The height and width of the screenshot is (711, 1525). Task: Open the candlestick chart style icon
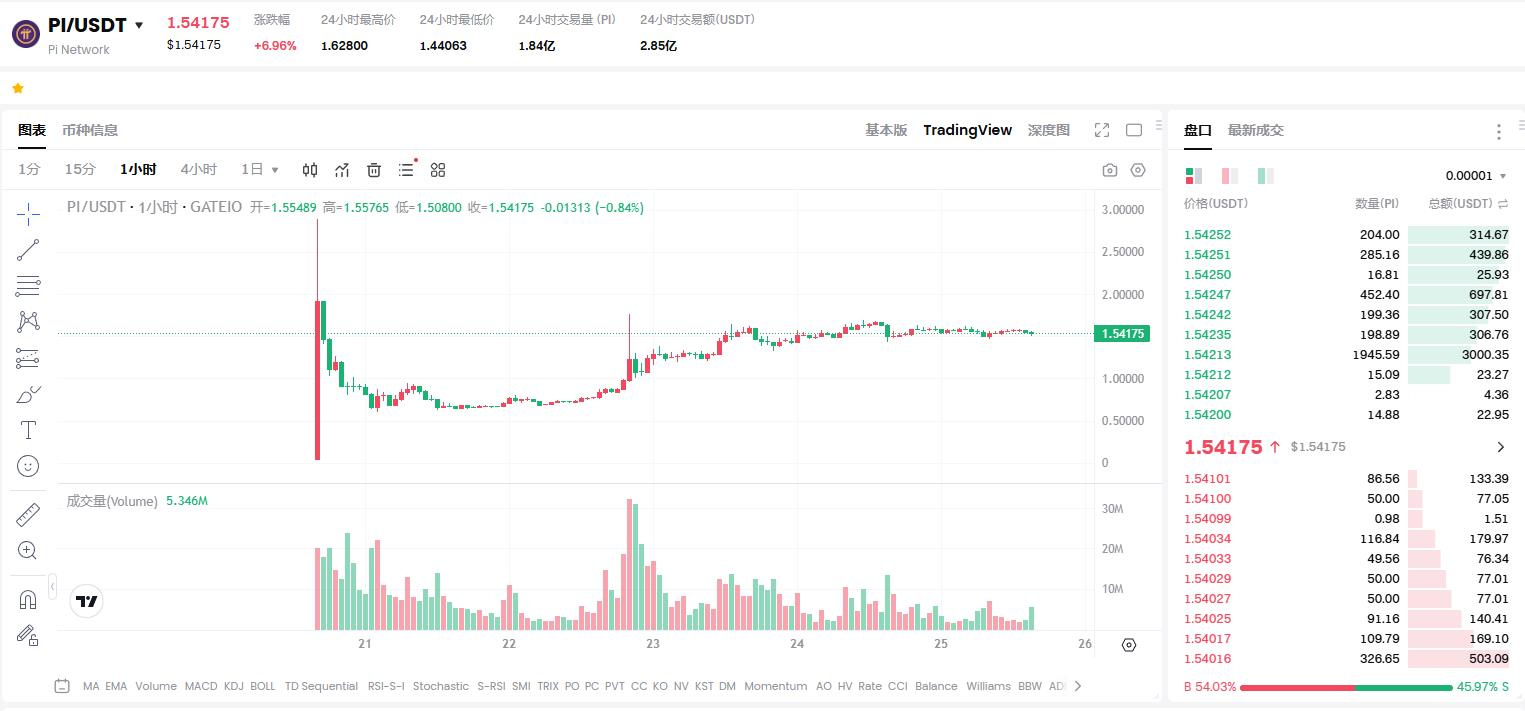click(310, 170)
